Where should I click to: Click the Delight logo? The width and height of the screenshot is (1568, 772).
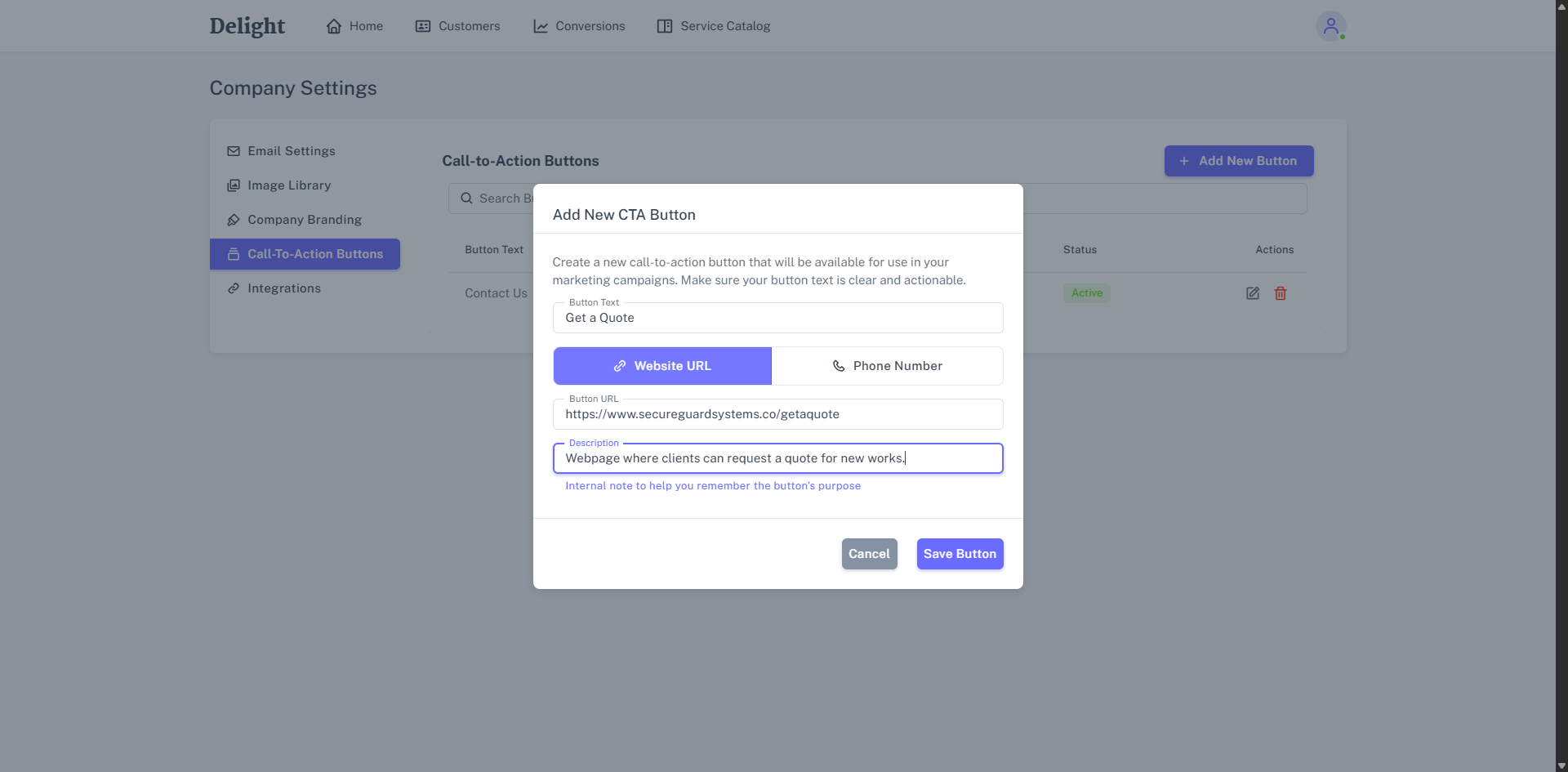tap(247, 26)
